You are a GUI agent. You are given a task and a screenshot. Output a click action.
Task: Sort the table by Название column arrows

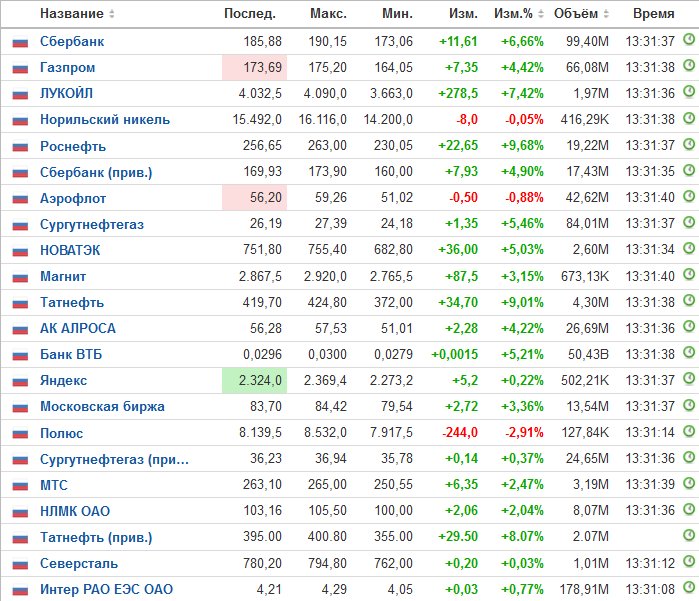coord(112,14)
